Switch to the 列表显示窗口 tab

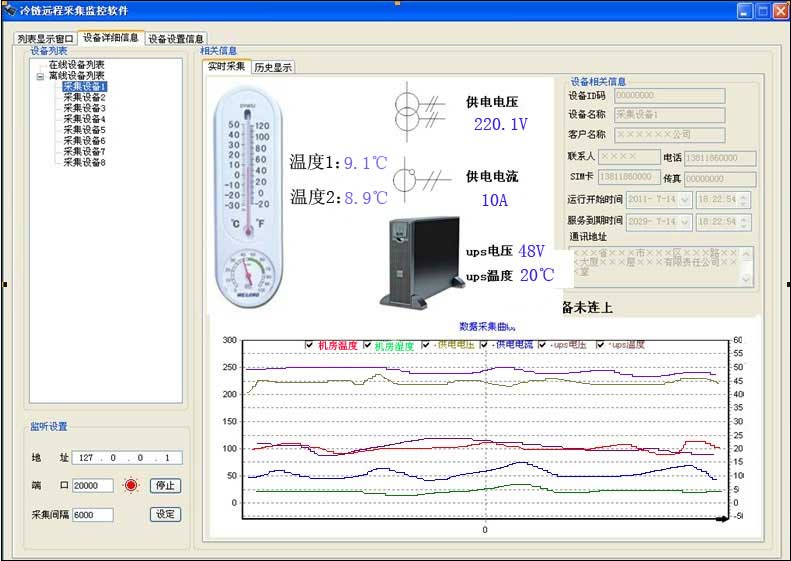click(x=45, y=38)
